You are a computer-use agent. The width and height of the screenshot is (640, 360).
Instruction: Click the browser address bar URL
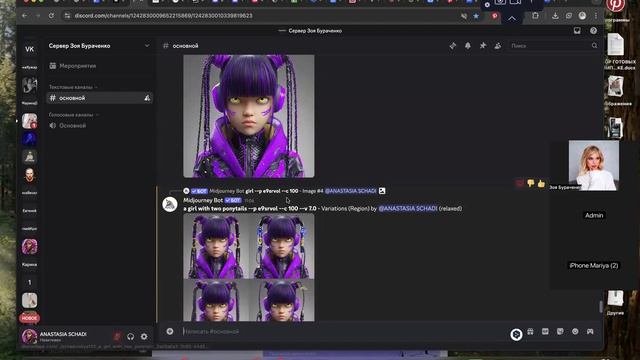pos(163,16)
